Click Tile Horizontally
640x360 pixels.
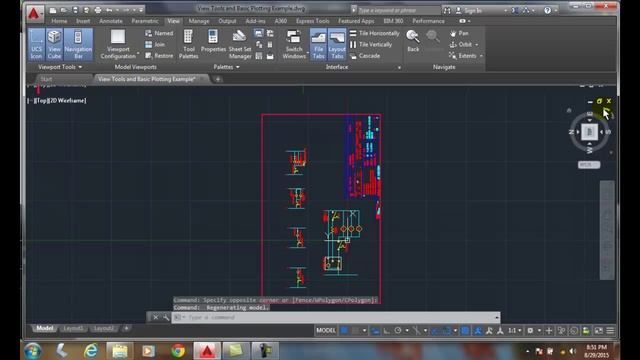click(374, 33)
